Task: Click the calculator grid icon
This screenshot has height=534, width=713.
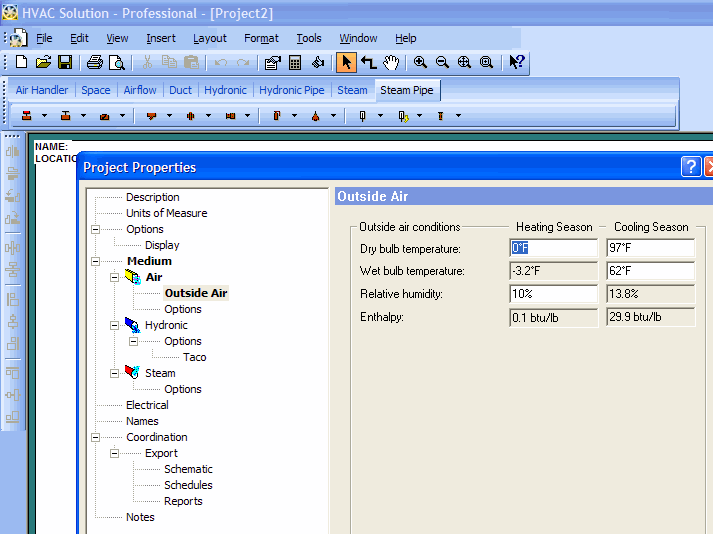Action: [x=295, y=62]
